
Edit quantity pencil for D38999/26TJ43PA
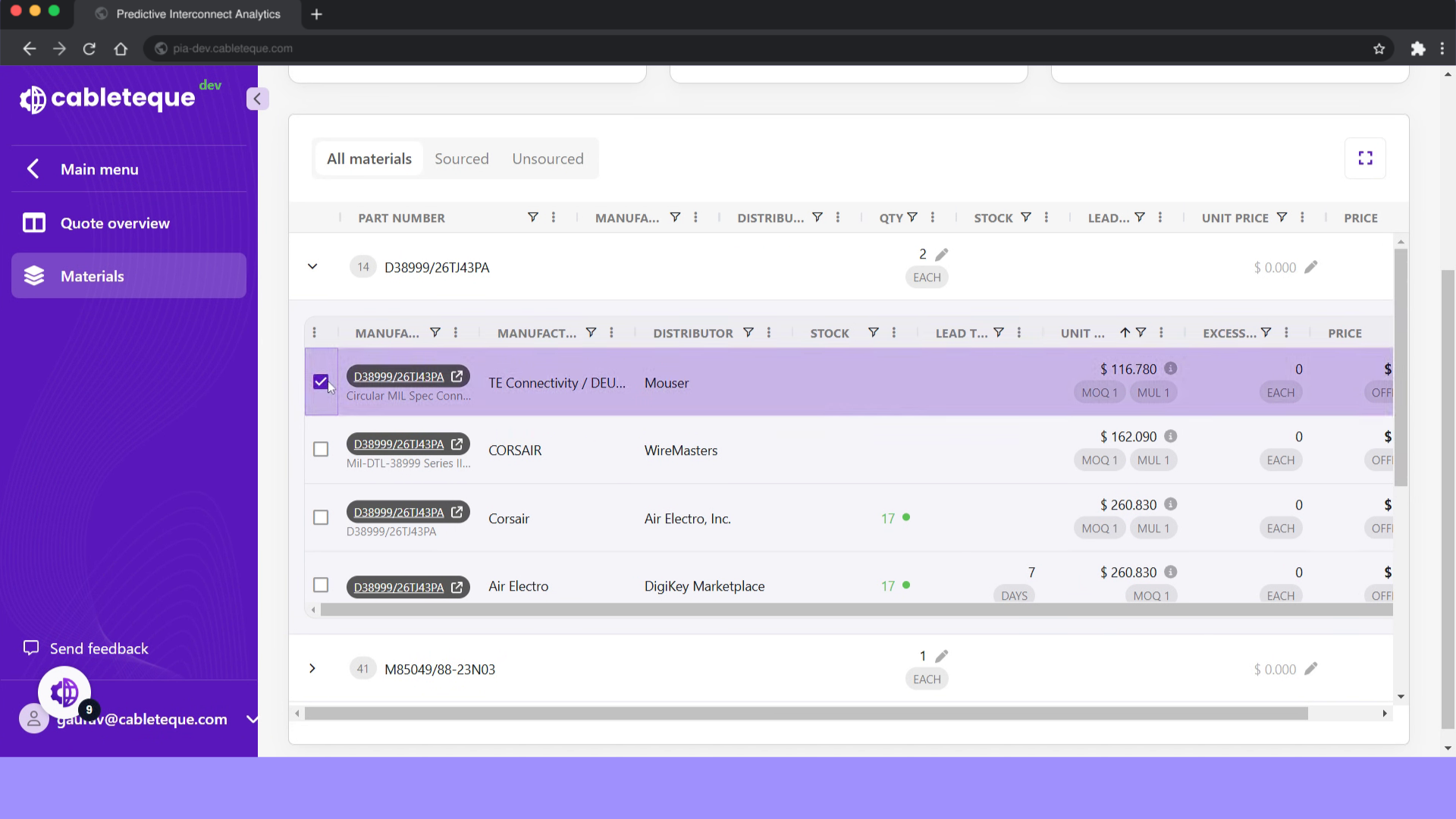(942, 255)
